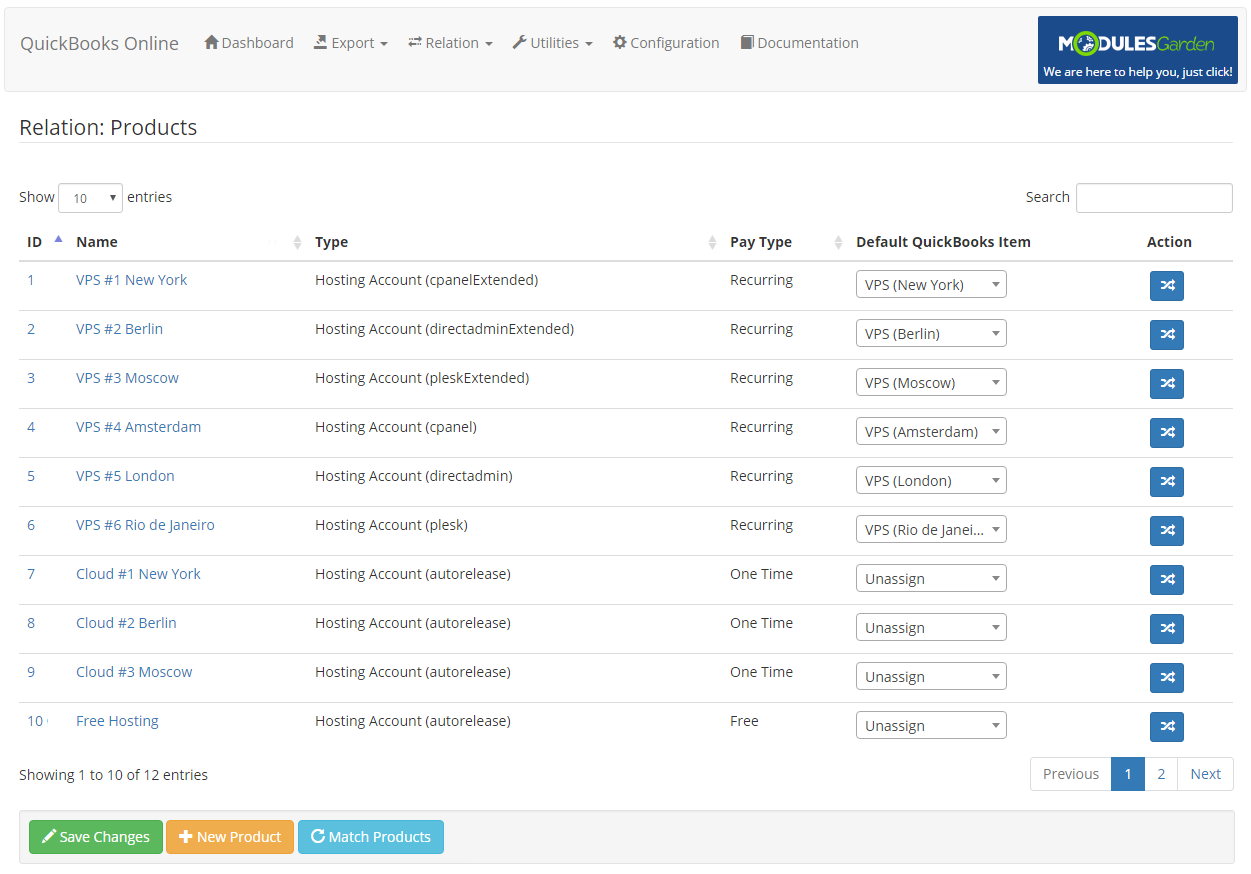Click the New Product button
The image size is (1251, 874).
[x=229, y=837]
